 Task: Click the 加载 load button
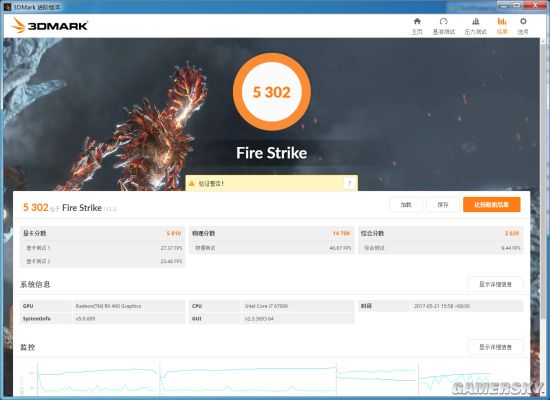tap(406, 205)
